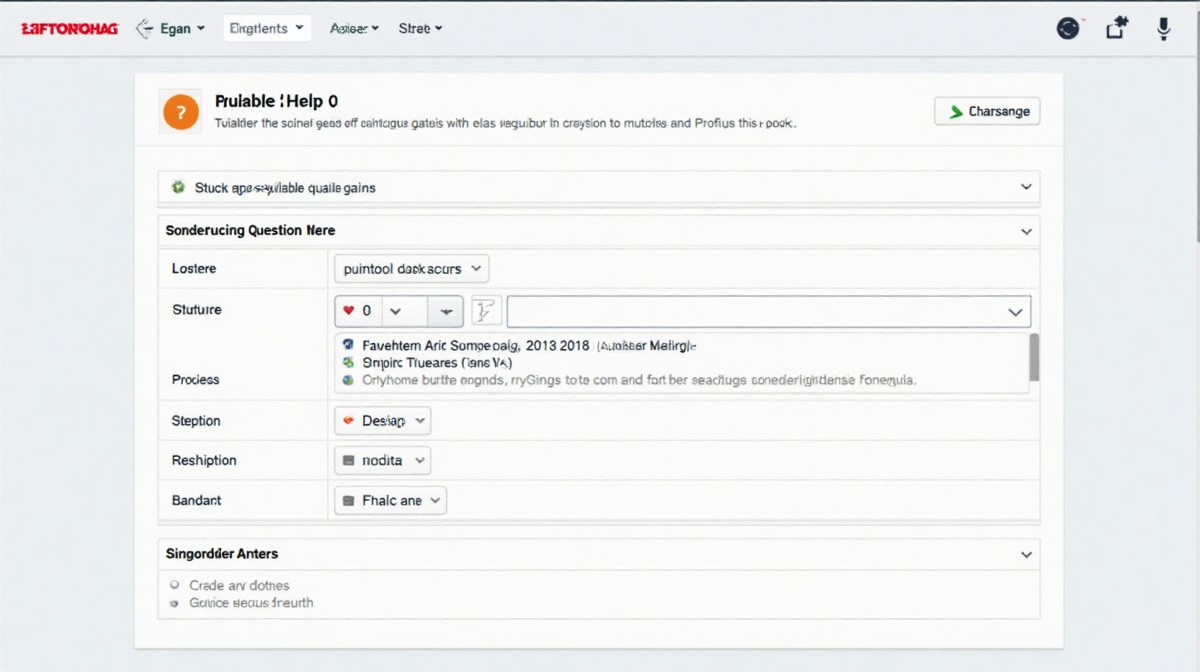Click the list box vertical scrollbar
Image resolution: width=1200 pixels, height=672 pixels.
[x=1034, y=357]
